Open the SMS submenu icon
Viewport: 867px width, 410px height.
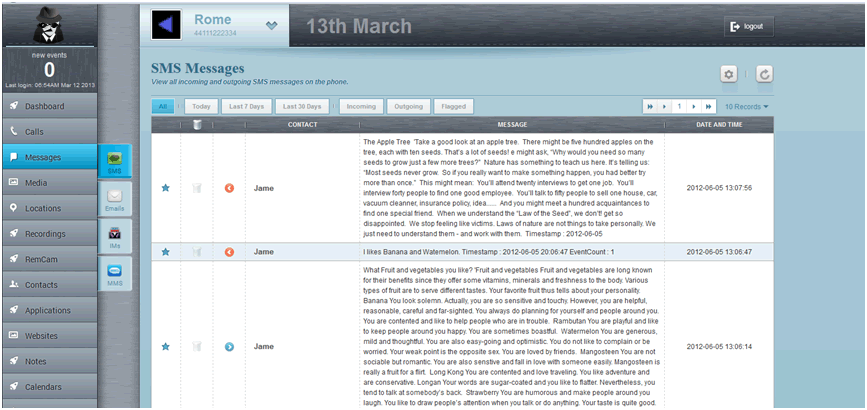point(114,162)
